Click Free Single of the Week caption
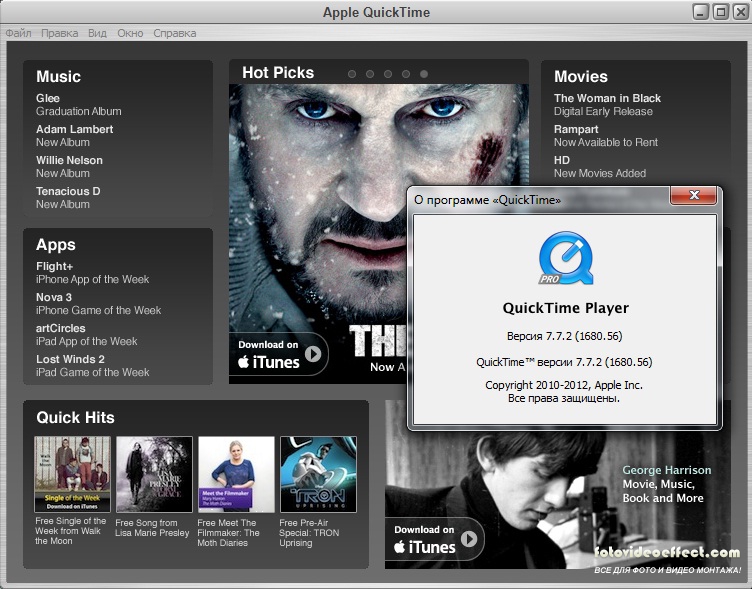The width and height of the screenshot is (752, 589). point(70,531)
